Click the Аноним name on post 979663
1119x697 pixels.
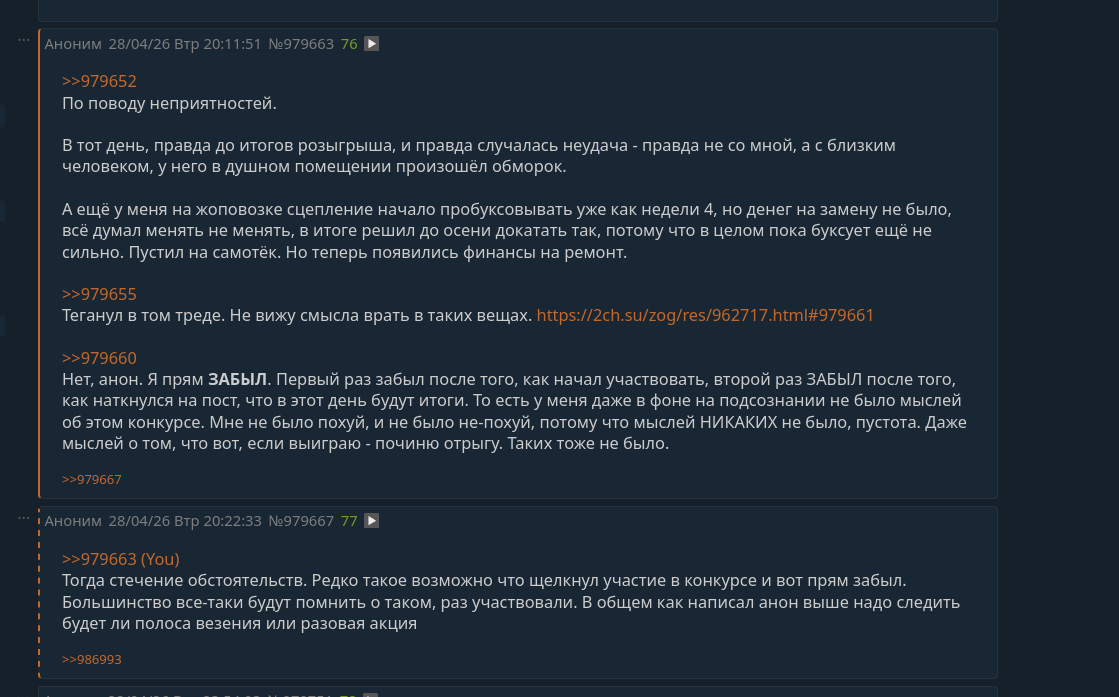(73, 44)
